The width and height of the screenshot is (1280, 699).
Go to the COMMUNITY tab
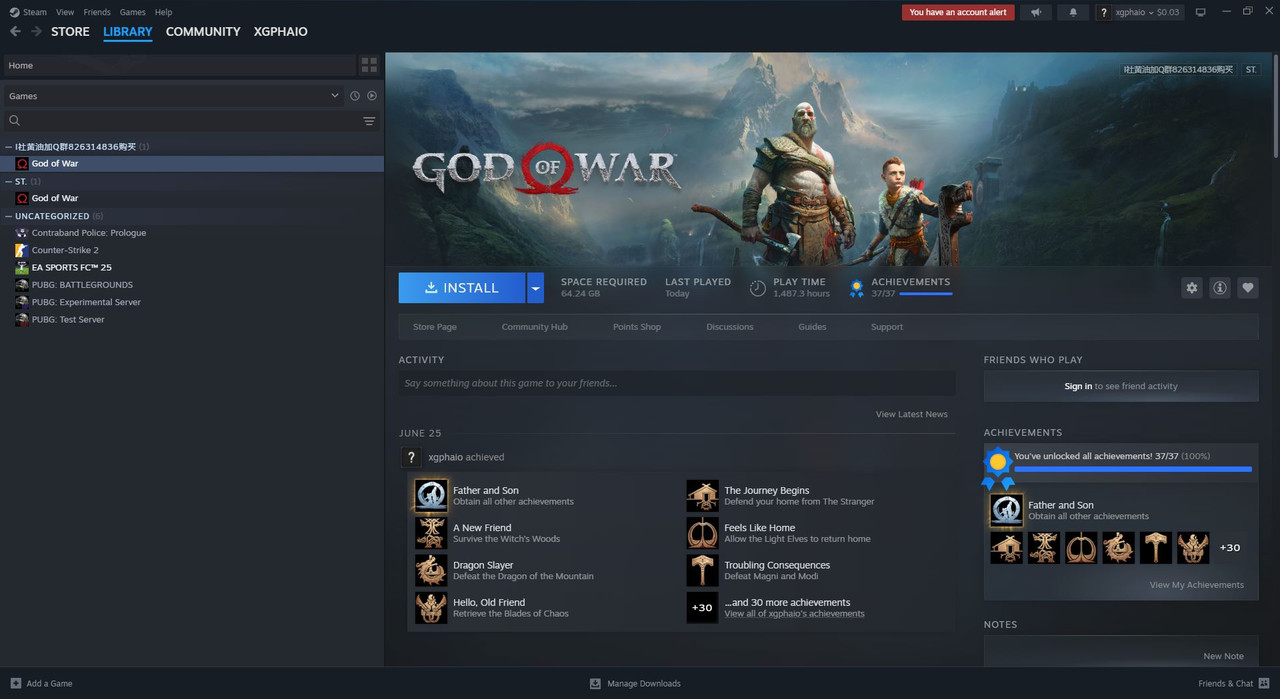pyautogui.click(x=203, y=32)
